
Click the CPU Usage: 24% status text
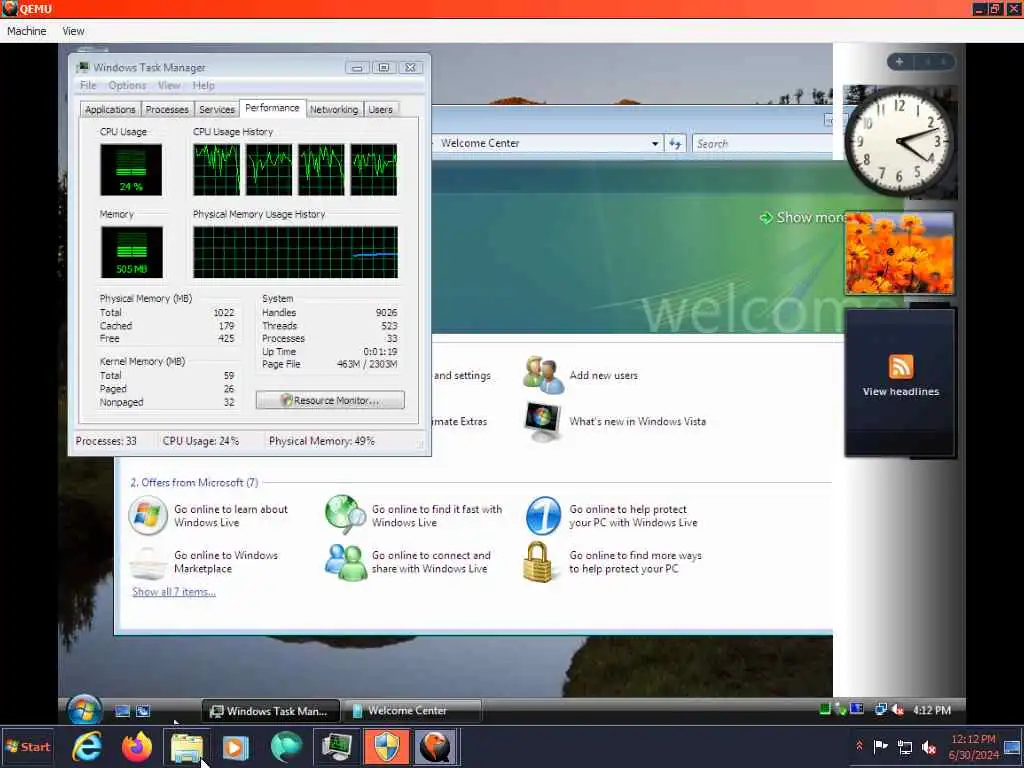click(x=201, y=441)
